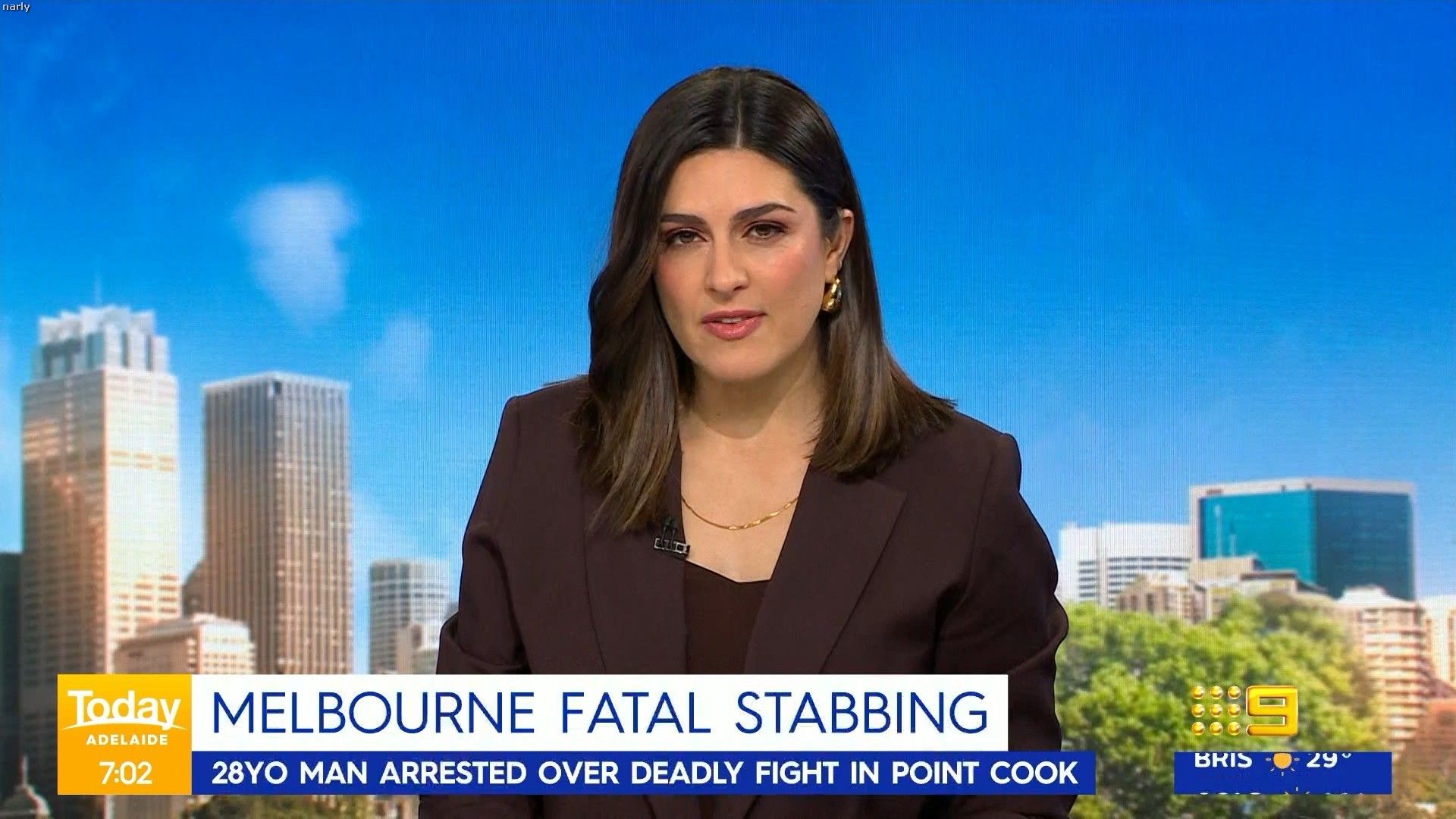Click the MELBOURNE FATAL STABBING headline banner

point(599,711)
